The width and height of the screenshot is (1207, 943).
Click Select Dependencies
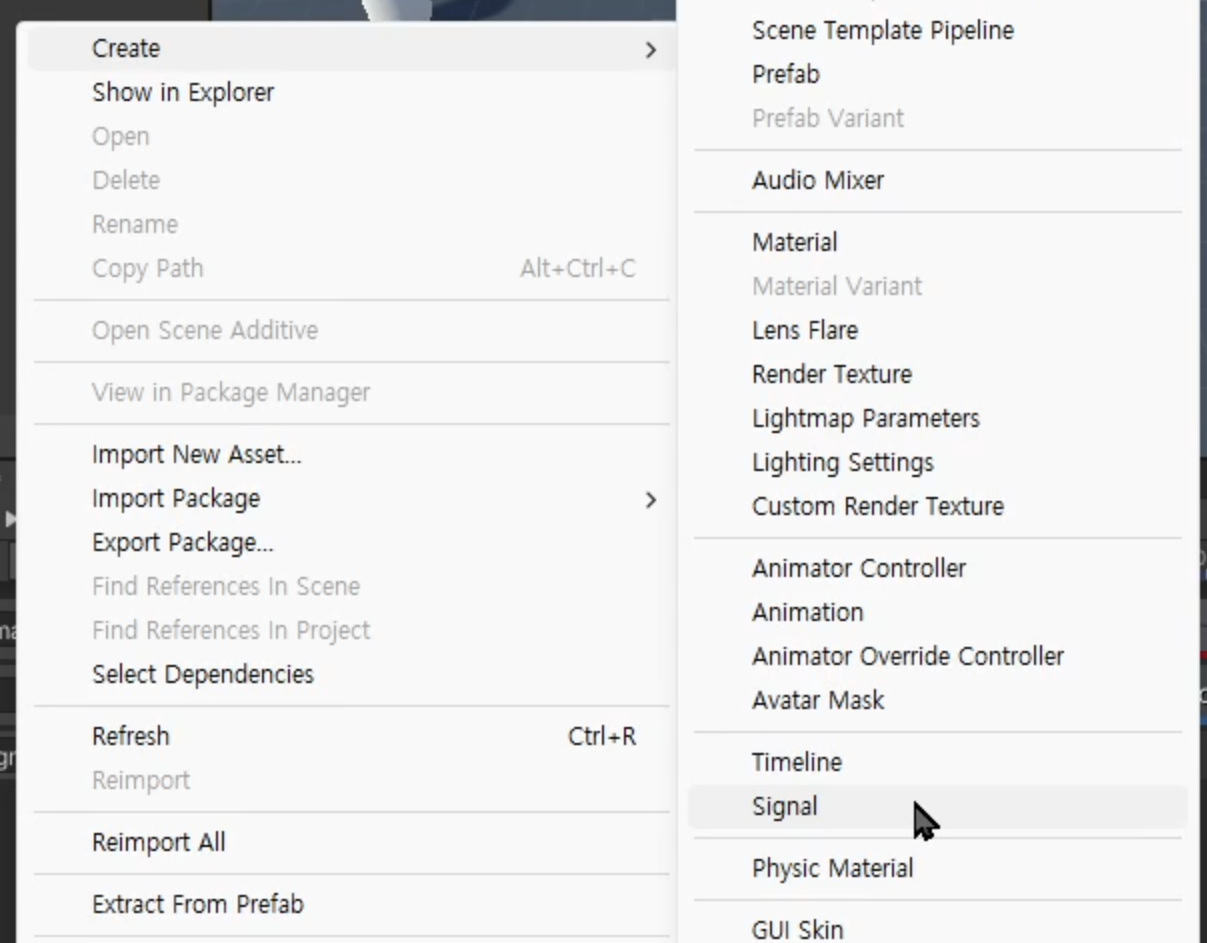tap(203, 675)
